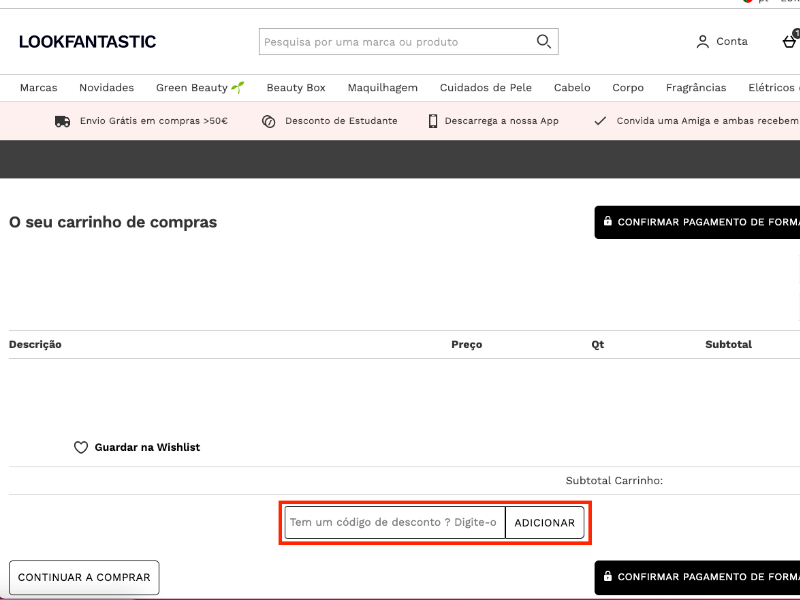
Task: Open the Cabelo menu
Action: point(572,88)
